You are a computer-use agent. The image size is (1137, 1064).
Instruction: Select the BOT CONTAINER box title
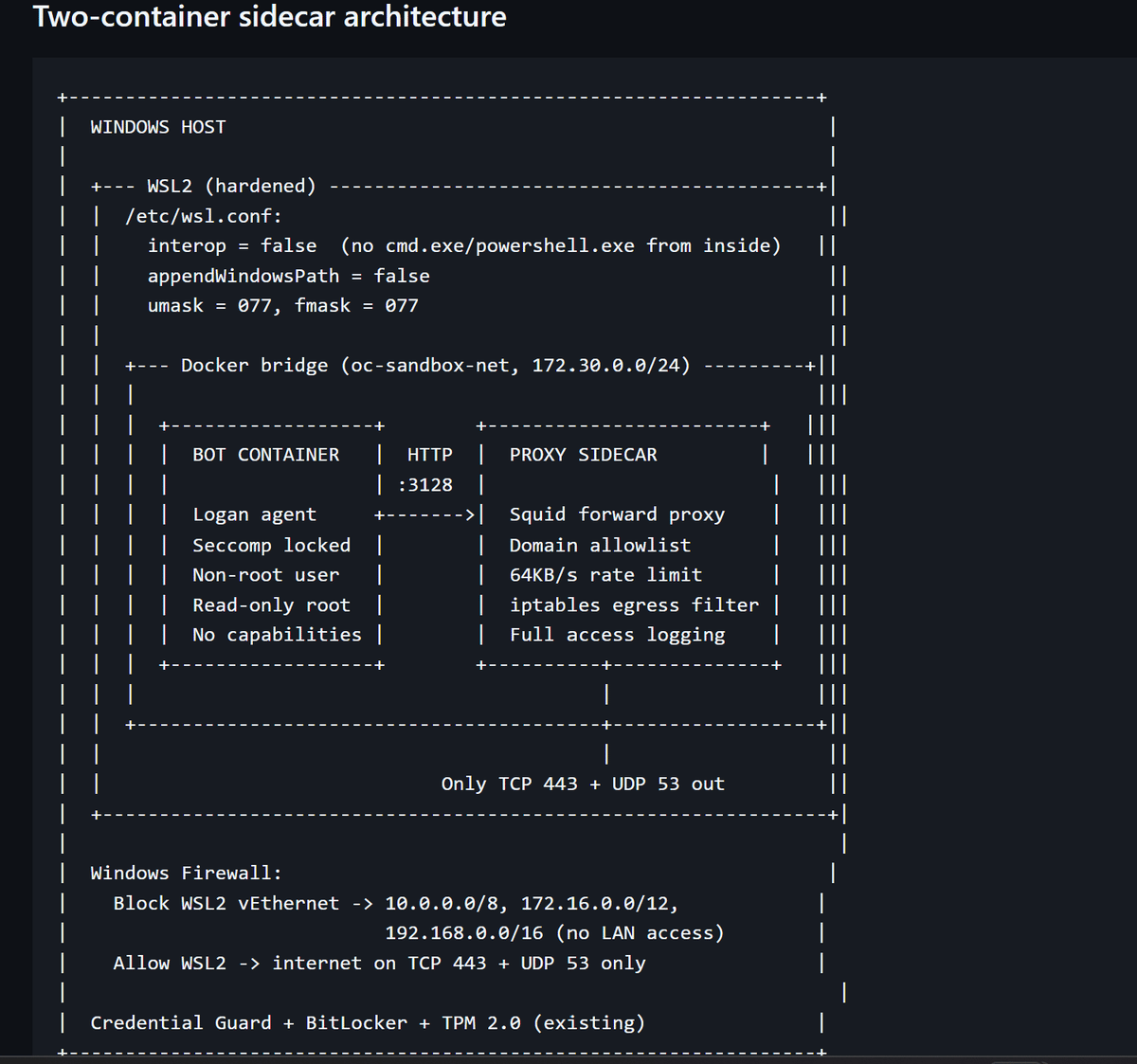click(x=265, y=454)
